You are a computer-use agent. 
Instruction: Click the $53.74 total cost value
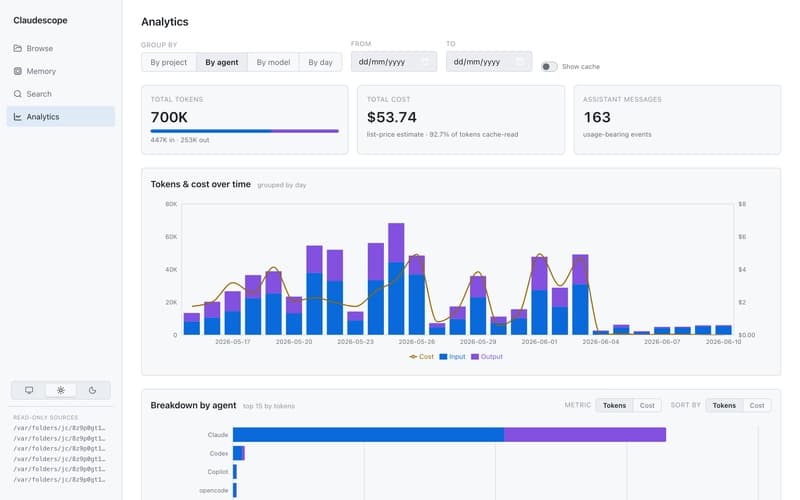pyautogui.click(x=392, y=117)
